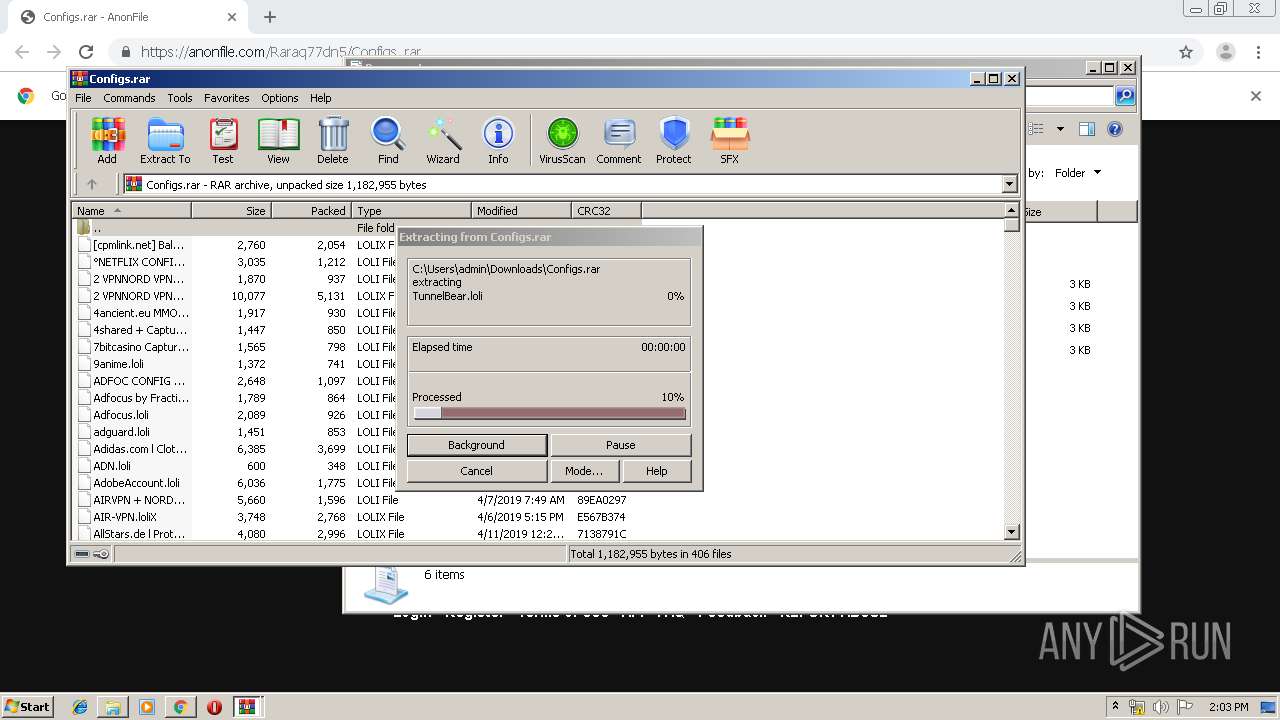
Task: Select the 9anime.loli file
Action: [118, 364]
